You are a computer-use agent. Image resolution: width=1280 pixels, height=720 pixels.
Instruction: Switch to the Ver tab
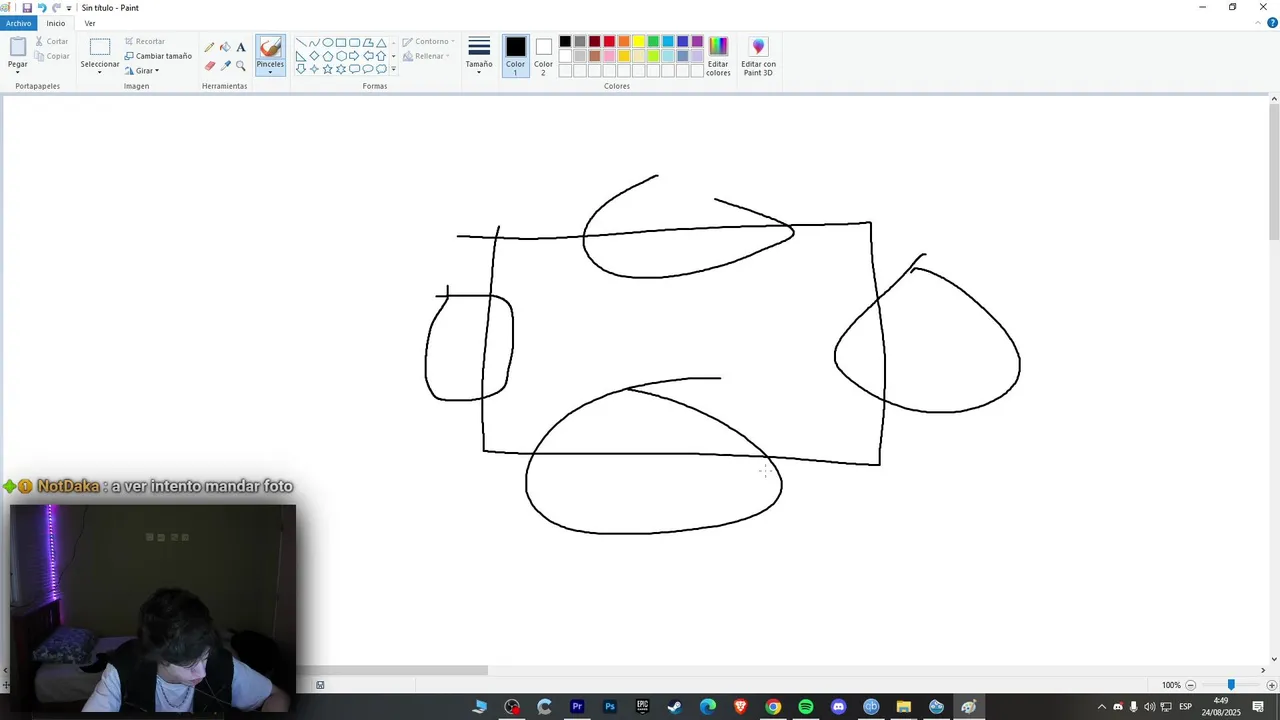tap(90, 23)
